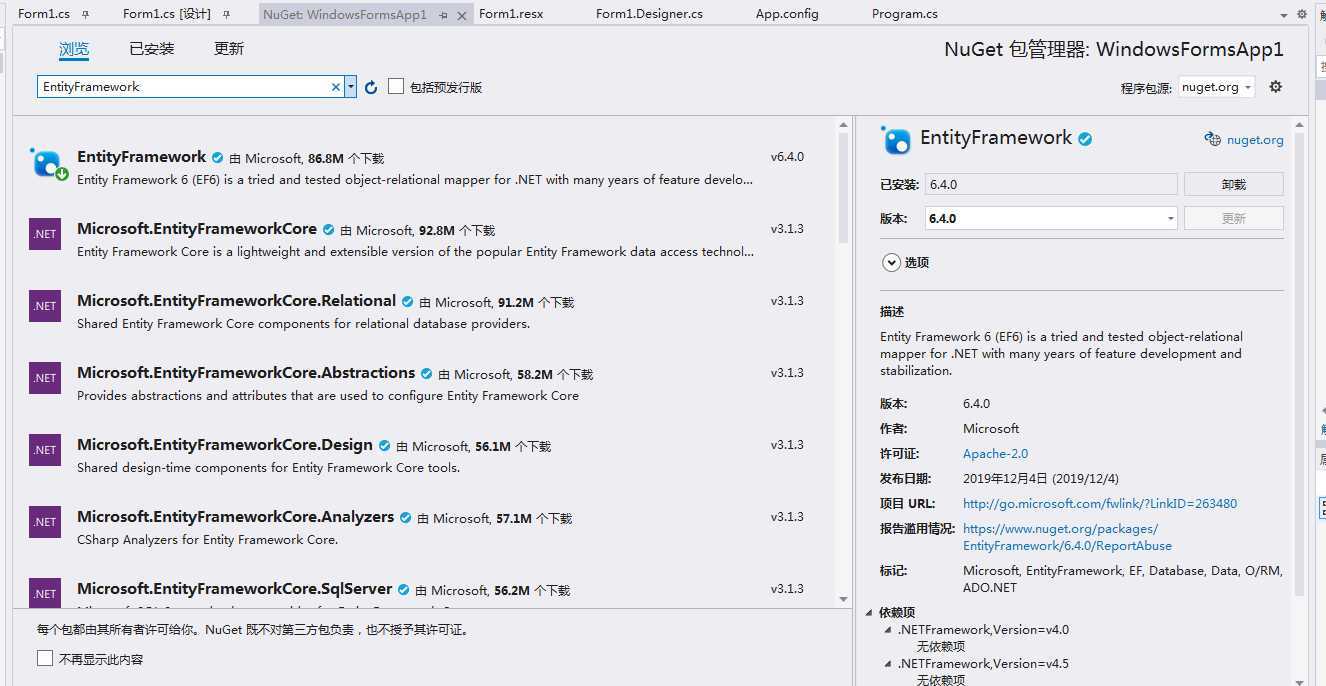This screenshot has height=686, width=1326.
Task: Click EntityFramework logo in details pane
Action: [896, 140]
